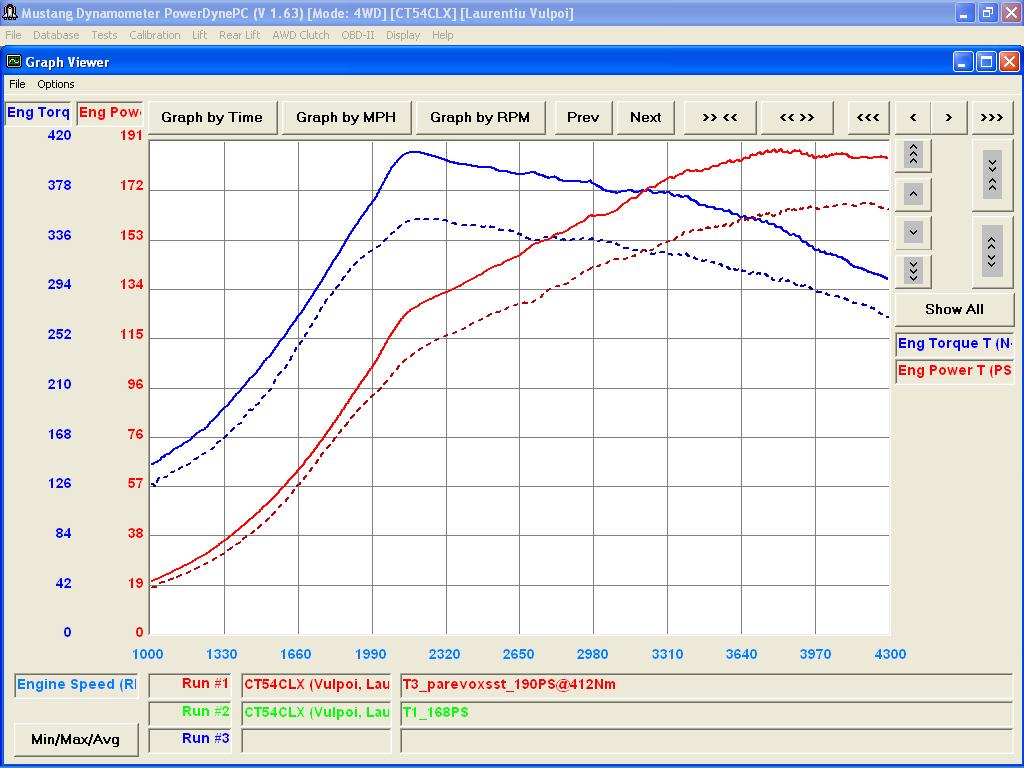Toggle the Eng Torque T legend entry
The image size is (1024, 768).
pyautogui.click(x=954, y=344)
